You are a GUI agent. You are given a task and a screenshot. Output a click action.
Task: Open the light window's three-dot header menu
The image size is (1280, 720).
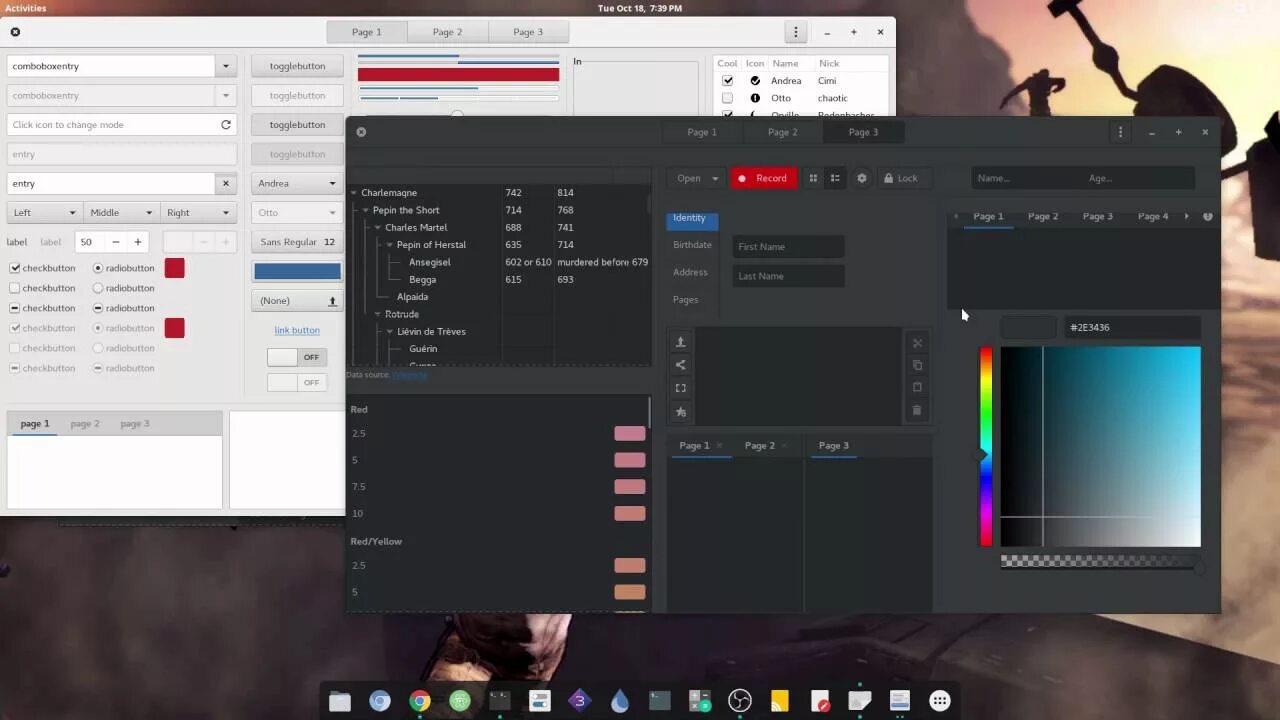point(796,32)
